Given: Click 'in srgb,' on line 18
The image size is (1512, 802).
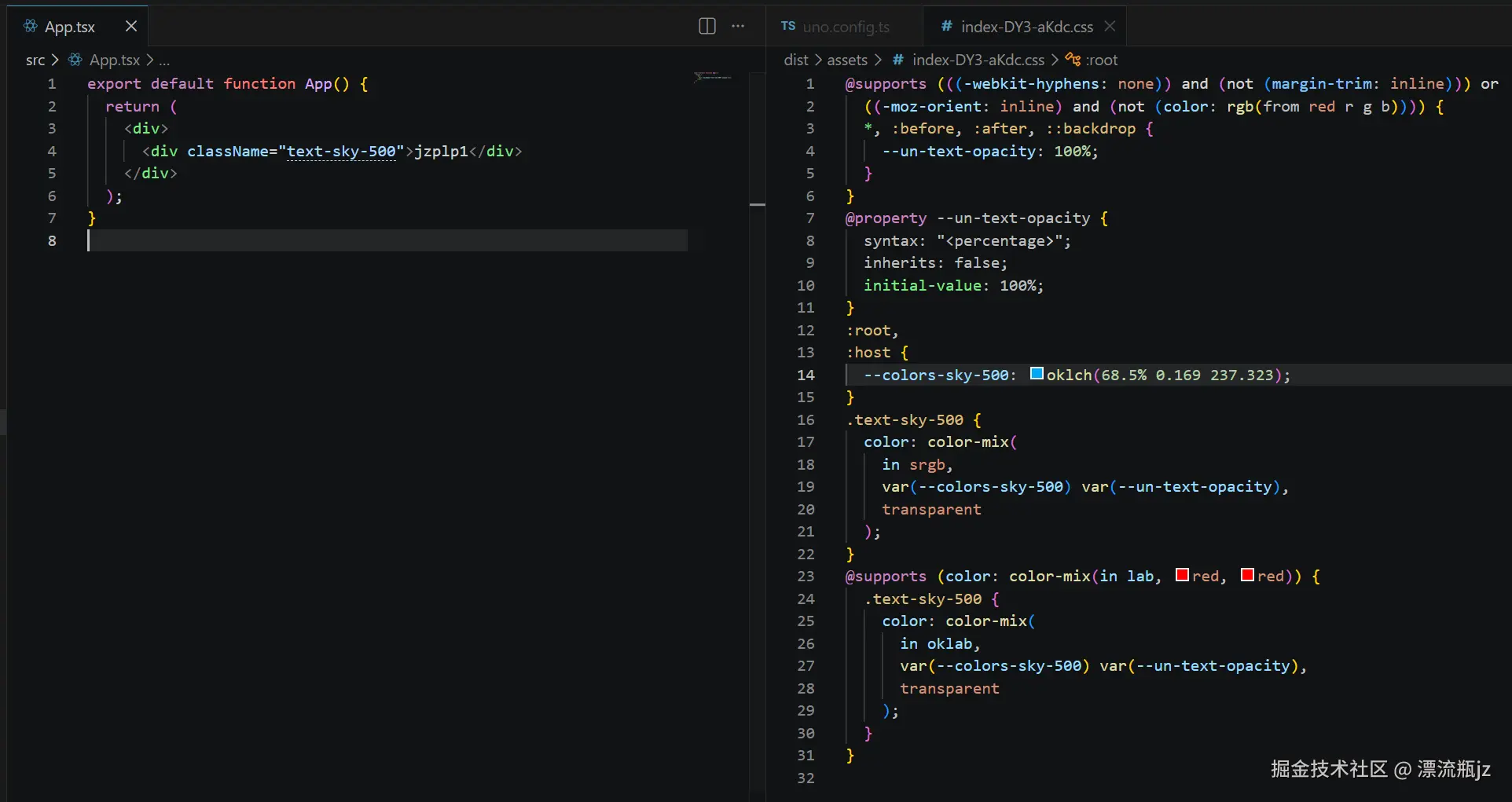Looking at the screenshot, I should coord(917,464).
